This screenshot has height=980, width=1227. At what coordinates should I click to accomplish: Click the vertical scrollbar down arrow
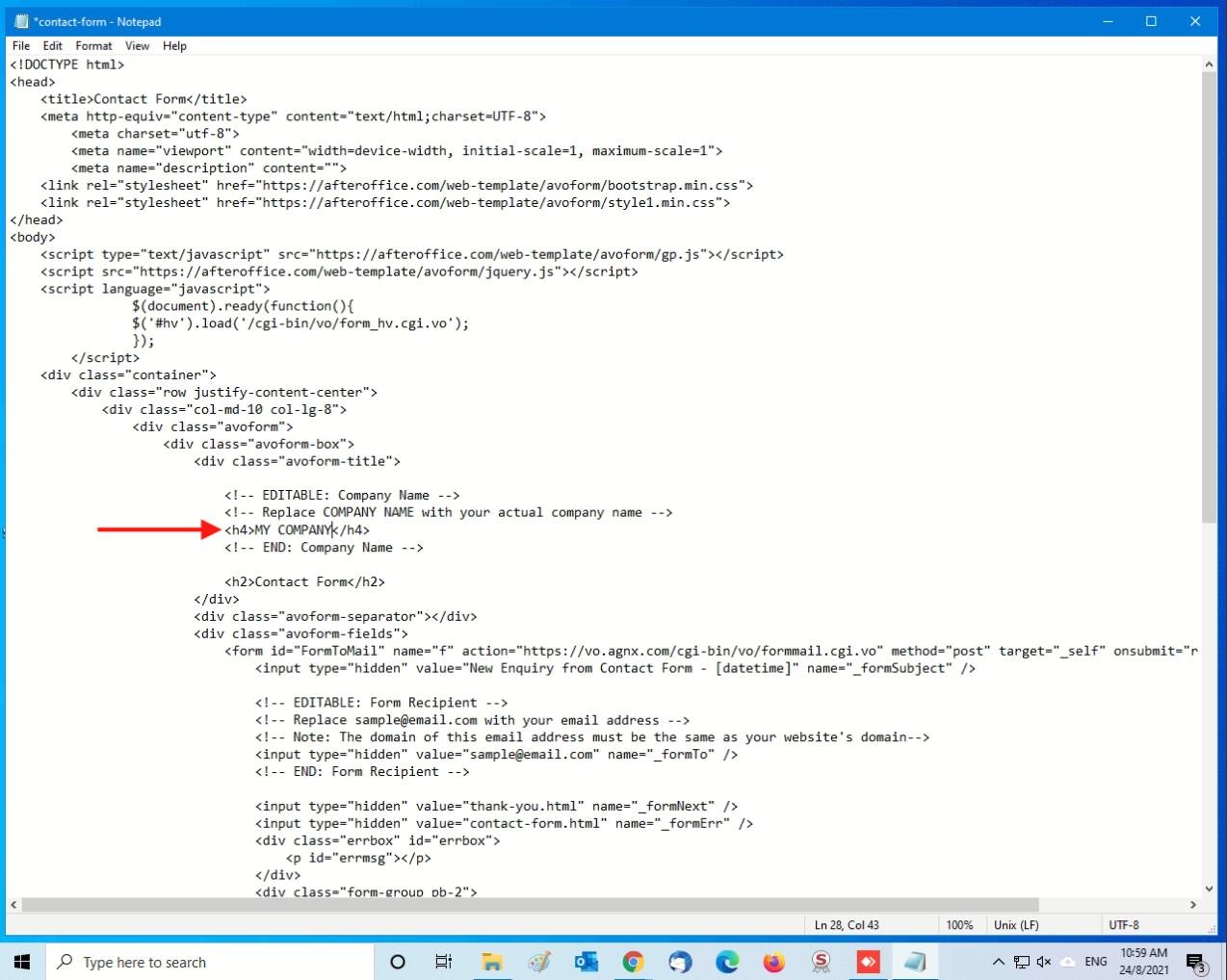pos(1209,889)
